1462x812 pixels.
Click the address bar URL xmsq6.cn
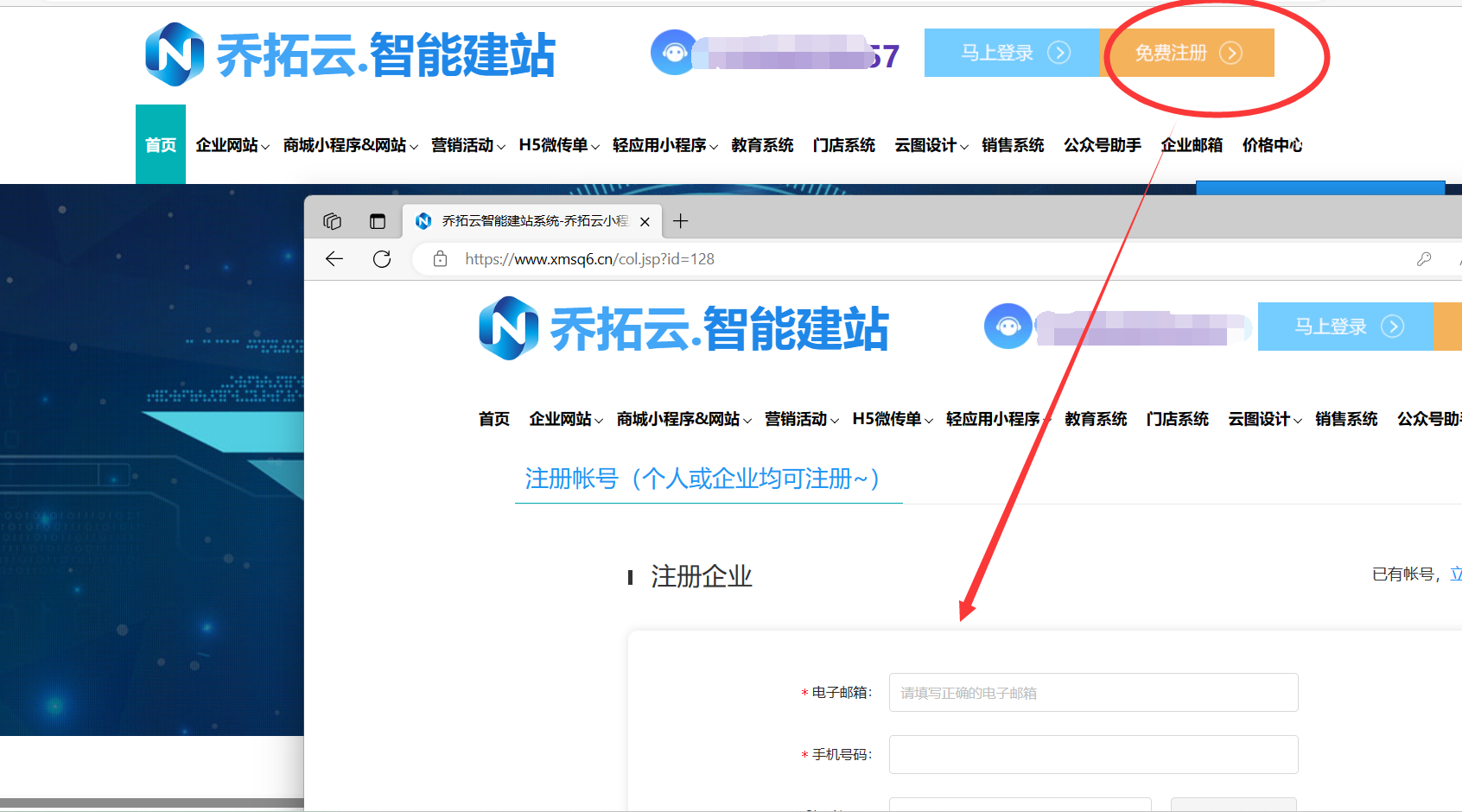pyautogui.click(x=589, y=259)
